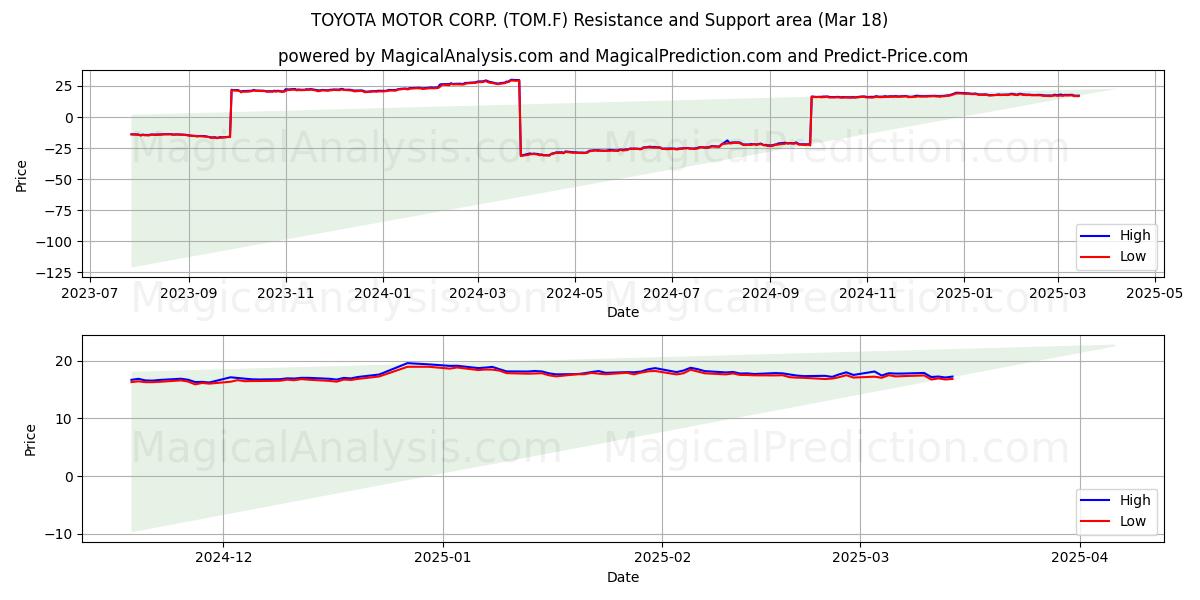
Task: Click the 'High' legend entry in top chart
Action: coord(1135,236)
